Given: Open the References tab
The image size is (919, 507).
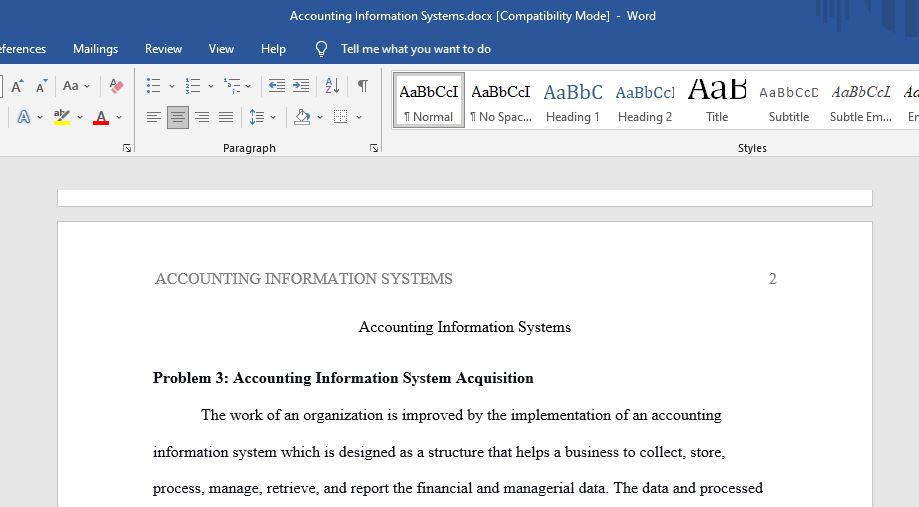Looking at the screenshot, I should tap(22, 49).
